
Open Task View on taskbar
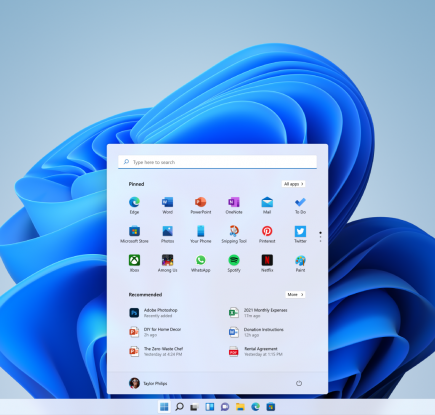point(194,407)
